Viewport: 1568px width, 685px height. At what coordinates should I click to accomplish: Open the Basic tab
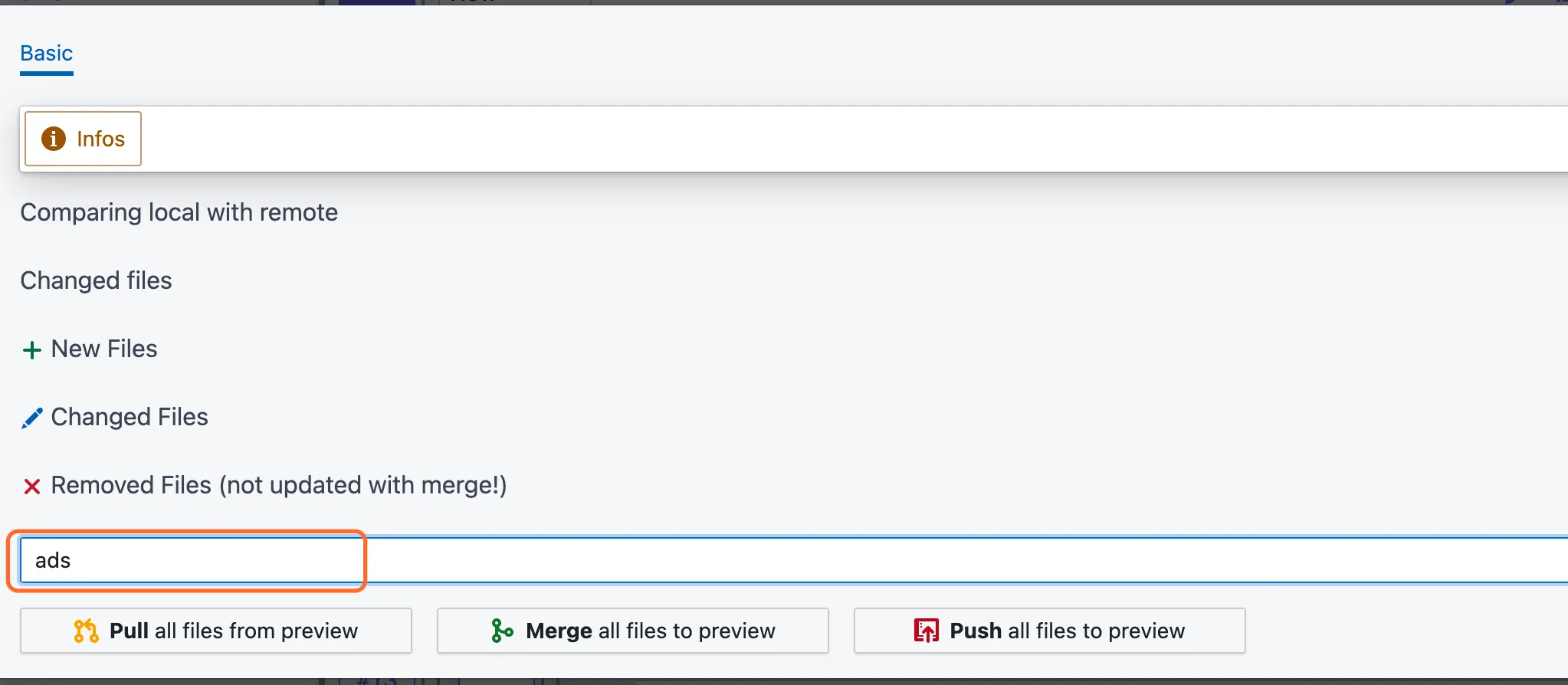tap(46, 54)
